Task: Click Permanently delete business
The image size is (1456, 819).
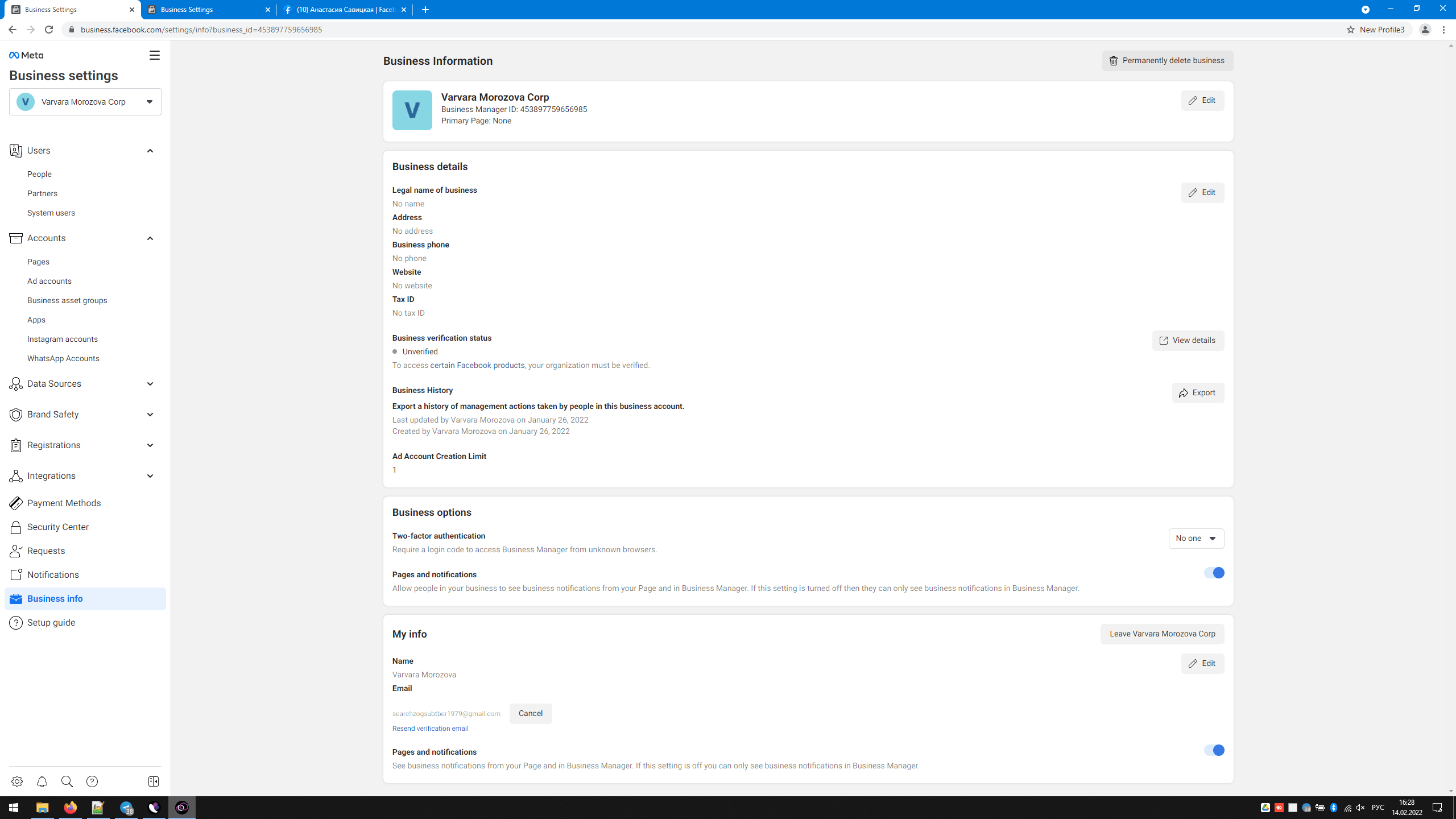Action: click(x=1168, y=61)
